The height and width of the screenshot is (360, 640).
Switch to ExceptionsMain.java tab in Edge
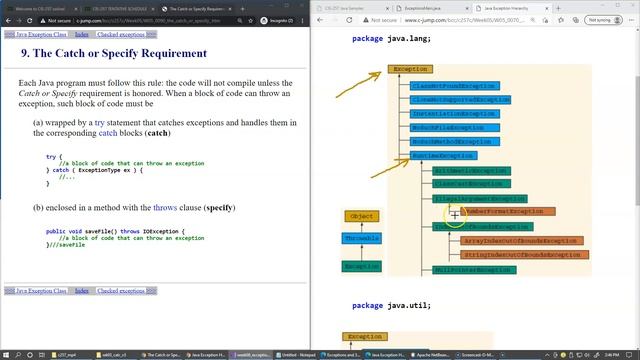[x=432, y=8]
